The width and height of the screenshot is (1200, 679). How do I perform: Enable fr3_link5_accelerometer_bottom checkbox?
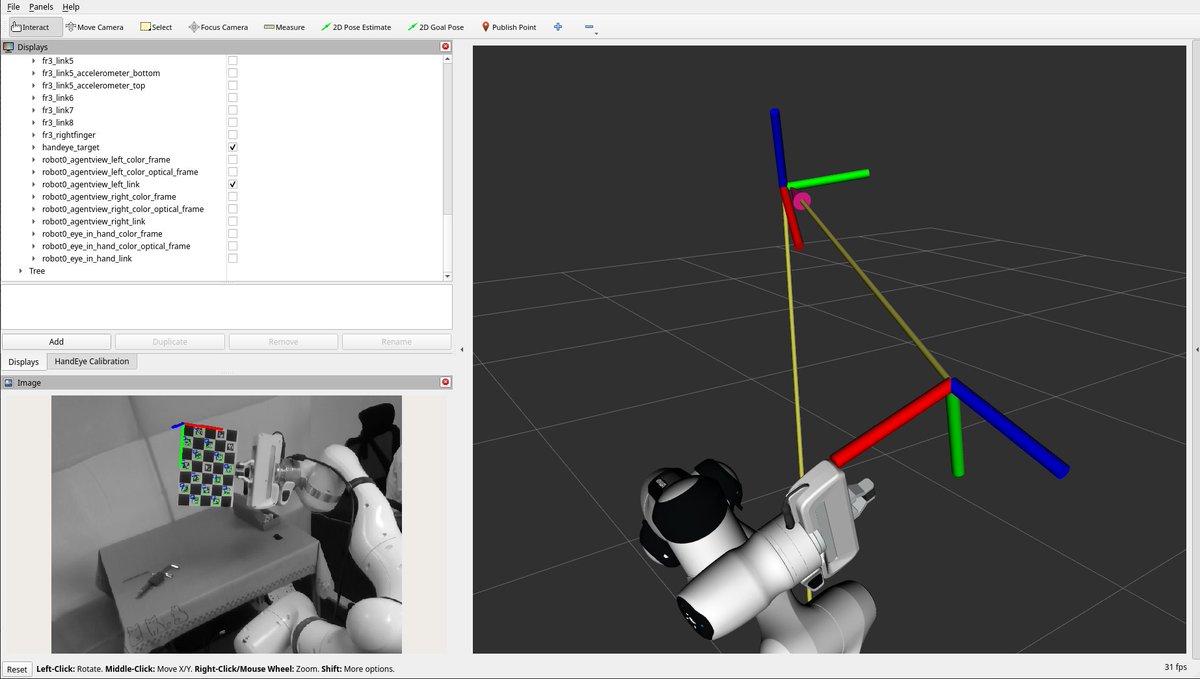tap(233, 73)
